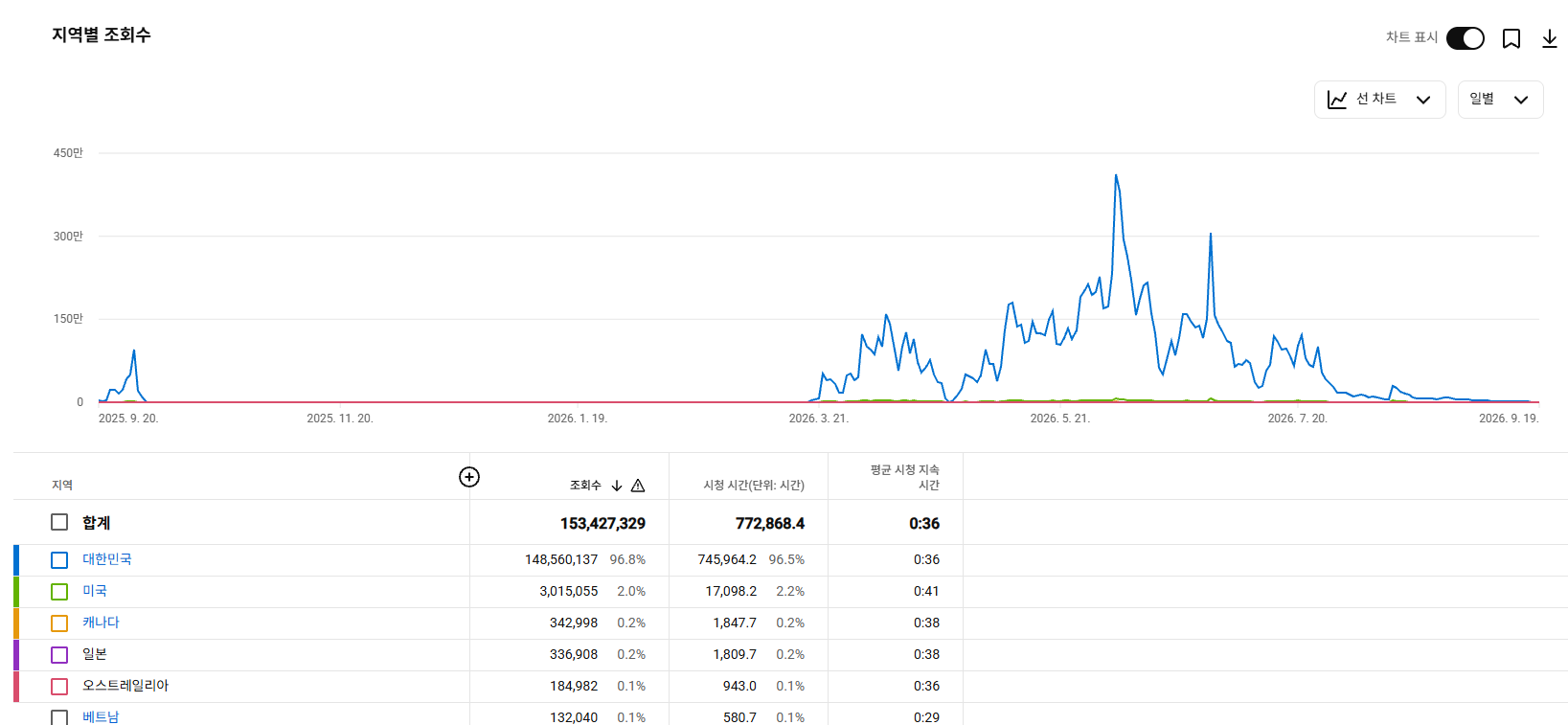Screen dimensions: 1568x725
Task: Click the 평균 시청 지속 시간 column header
Action: tap(904, 477)
